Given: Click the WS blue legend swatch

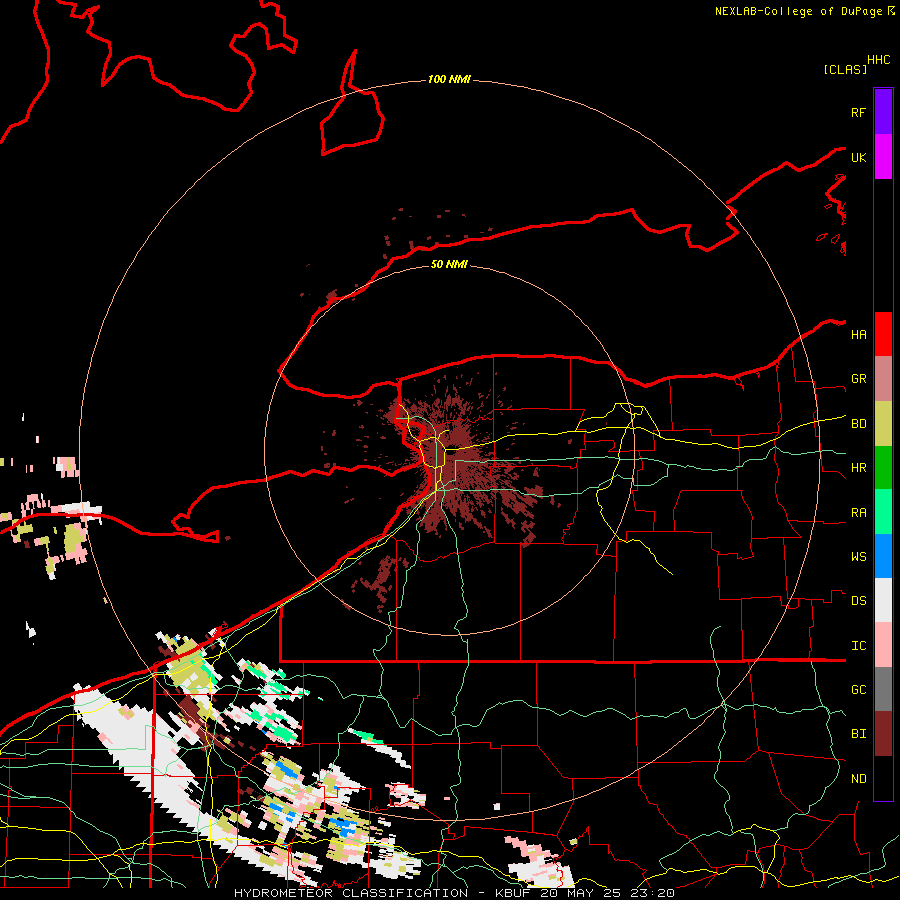Looking at the screenshot, I should coord(883,556).
